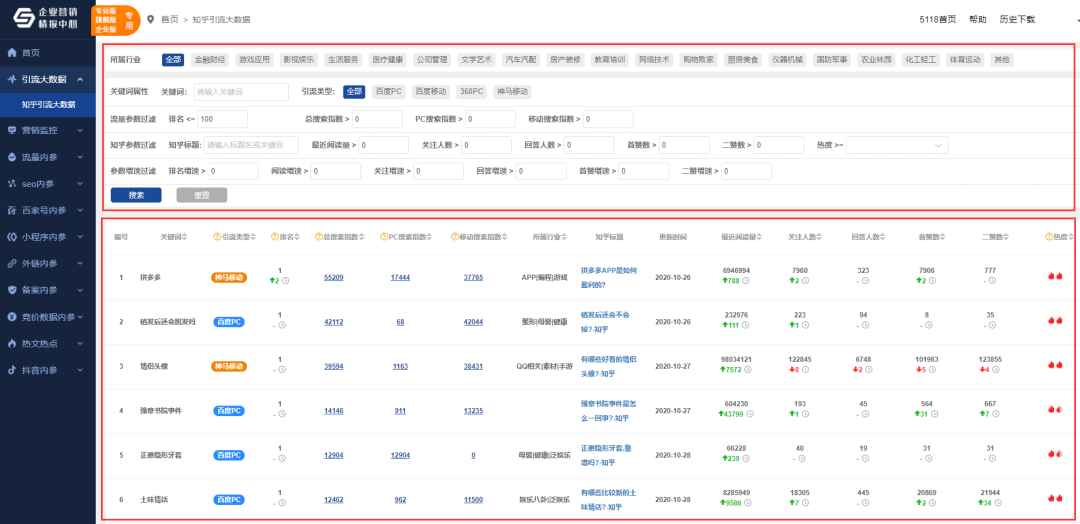Click the link icon beside 外链内参
Viewport: 1080px width, 524px height.
[12, 263]
